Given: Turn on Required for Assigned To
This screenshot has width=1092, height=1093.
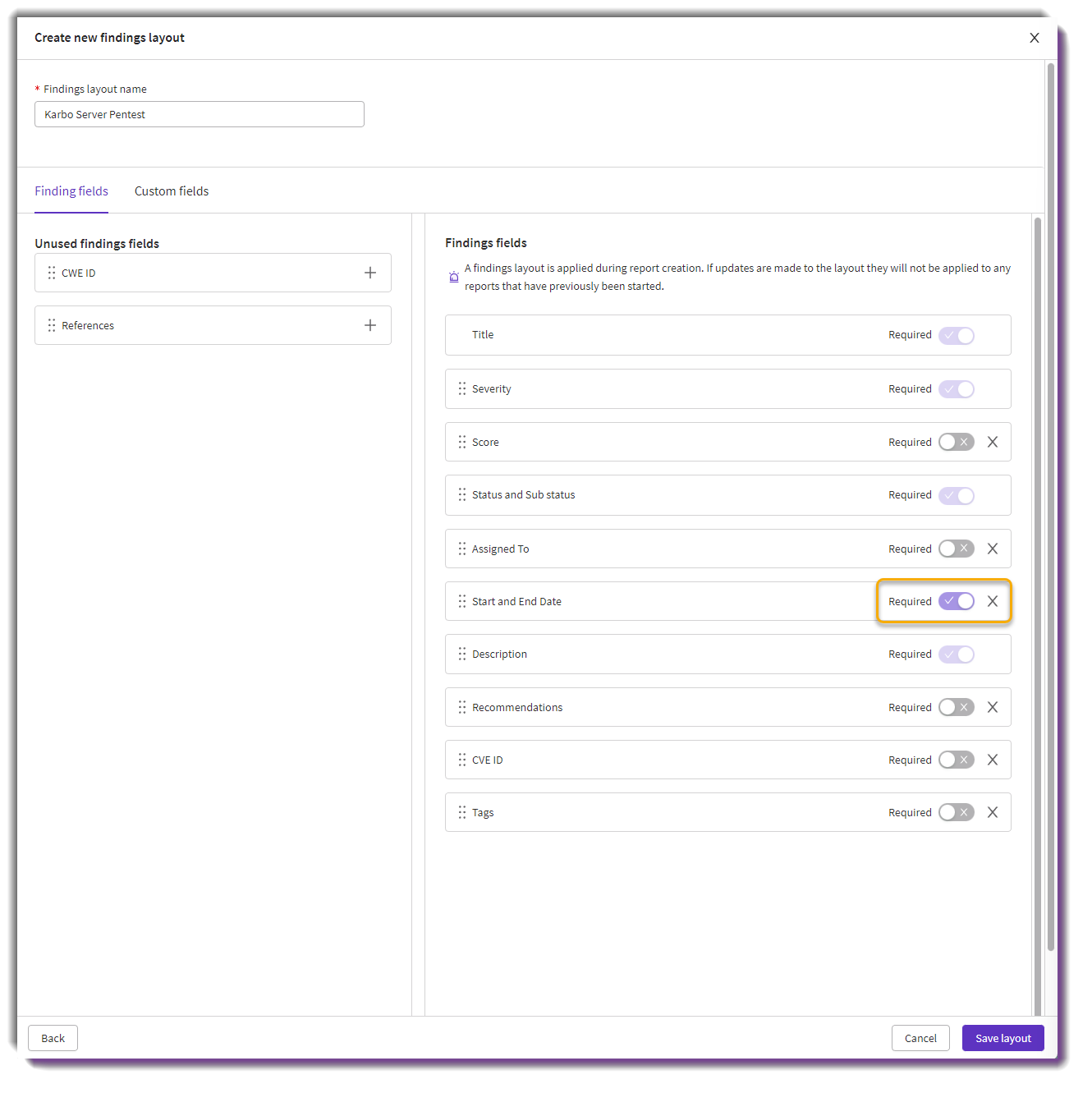Looking at the screenshot, I should 957,549.
